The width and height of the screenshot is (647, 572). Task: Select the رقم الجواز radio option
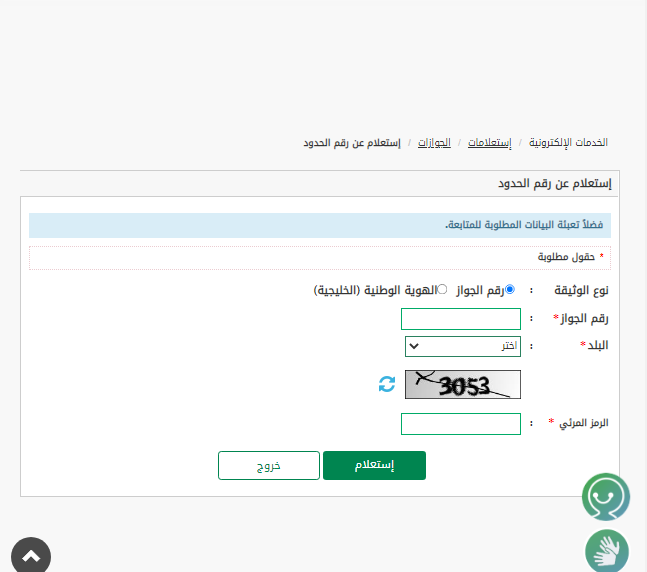[510, 290]
